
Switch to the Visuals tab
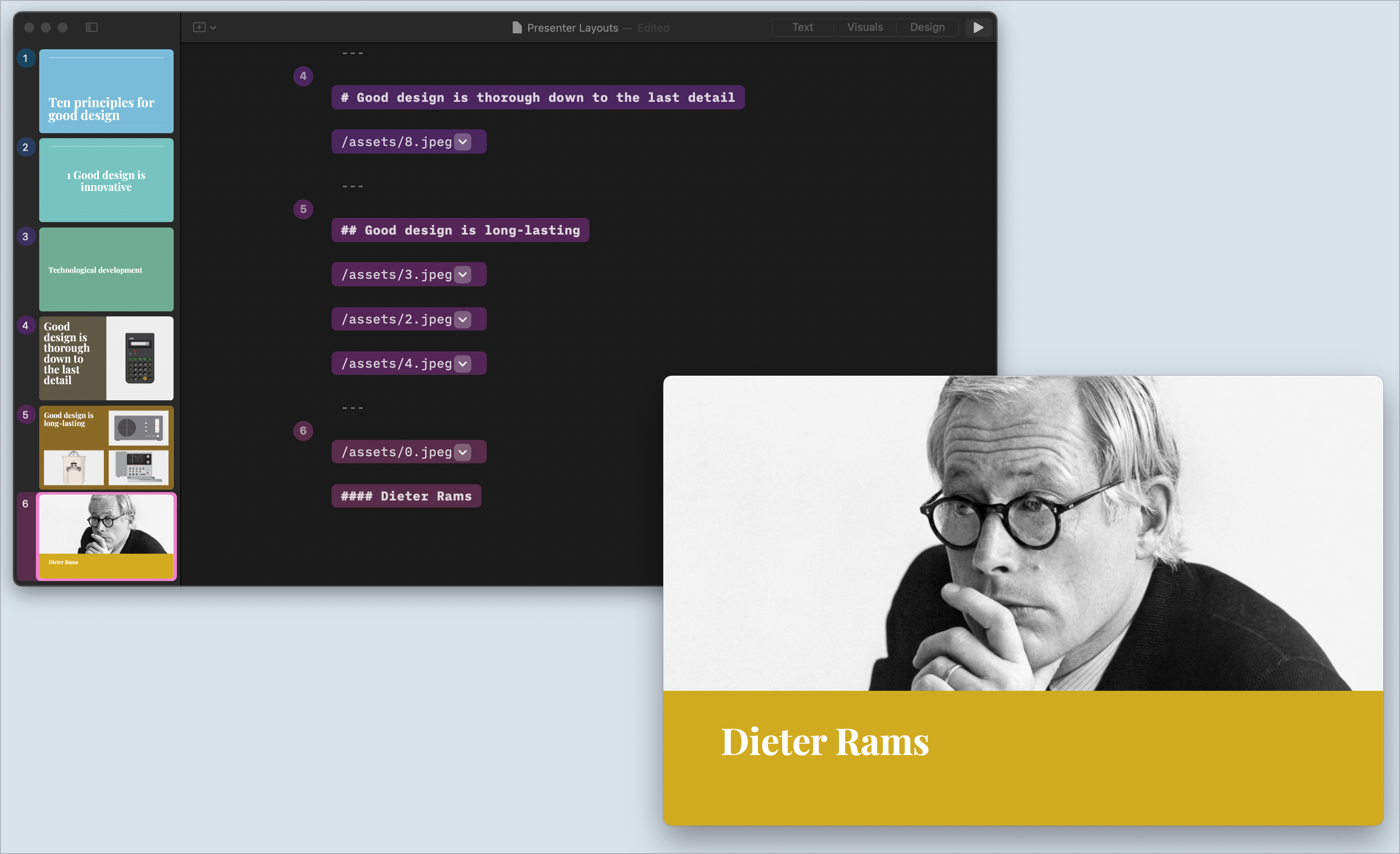tap(865, 27)
